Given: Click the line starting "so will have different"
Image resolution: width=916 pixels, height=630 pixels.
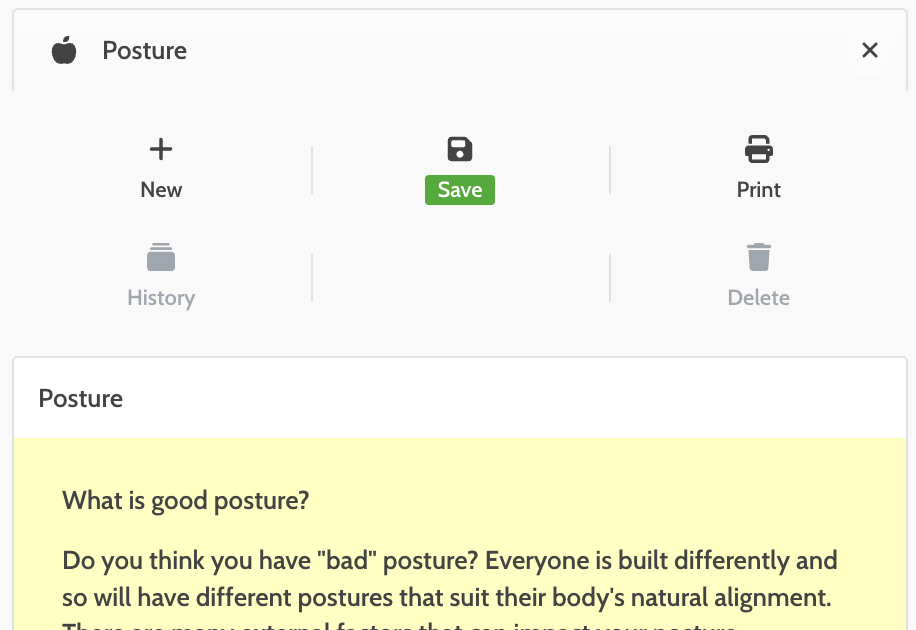Looking at the screenshot, I should pos(445,600).
